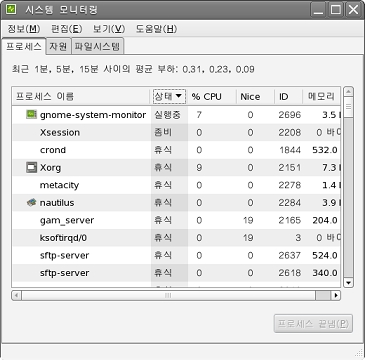Minimize the System Monitor window
The width and height of the screenshot is (365, 360).
tap(318, 10)
